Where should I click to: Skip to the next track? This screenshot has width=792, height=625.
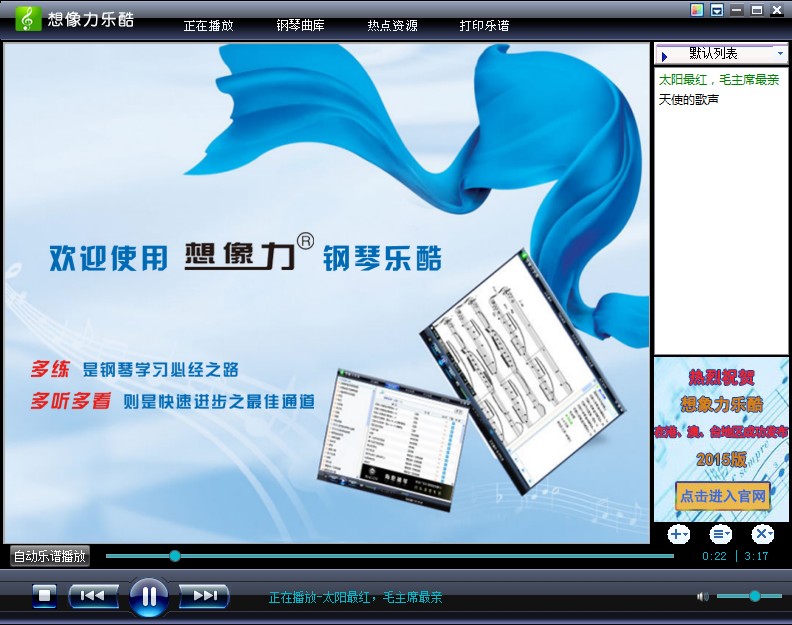(x=204, y=596)
